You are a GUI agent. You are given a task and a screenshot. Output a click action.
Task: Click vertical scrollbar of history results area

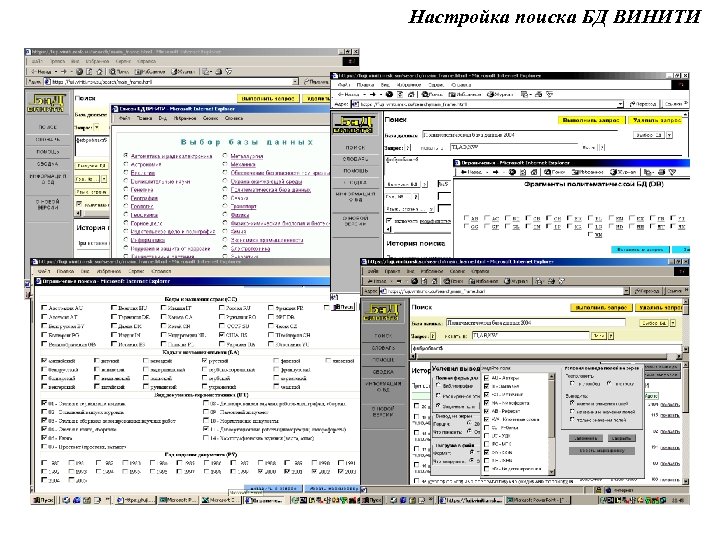(x=686, y=422)
